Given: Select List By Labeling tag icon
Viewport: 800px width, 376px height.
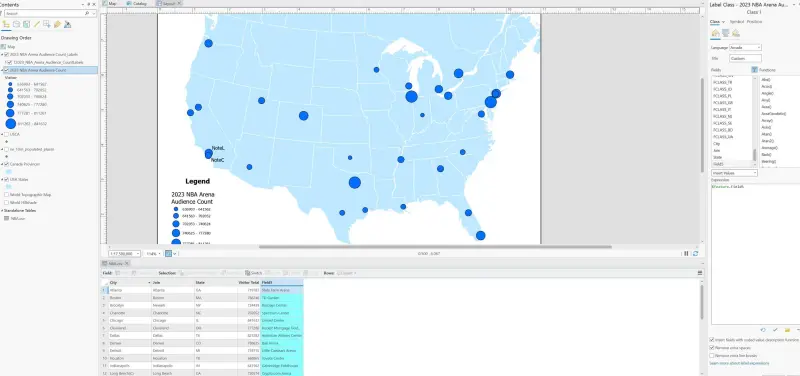Looking at the screenshot, I should 57,24.
